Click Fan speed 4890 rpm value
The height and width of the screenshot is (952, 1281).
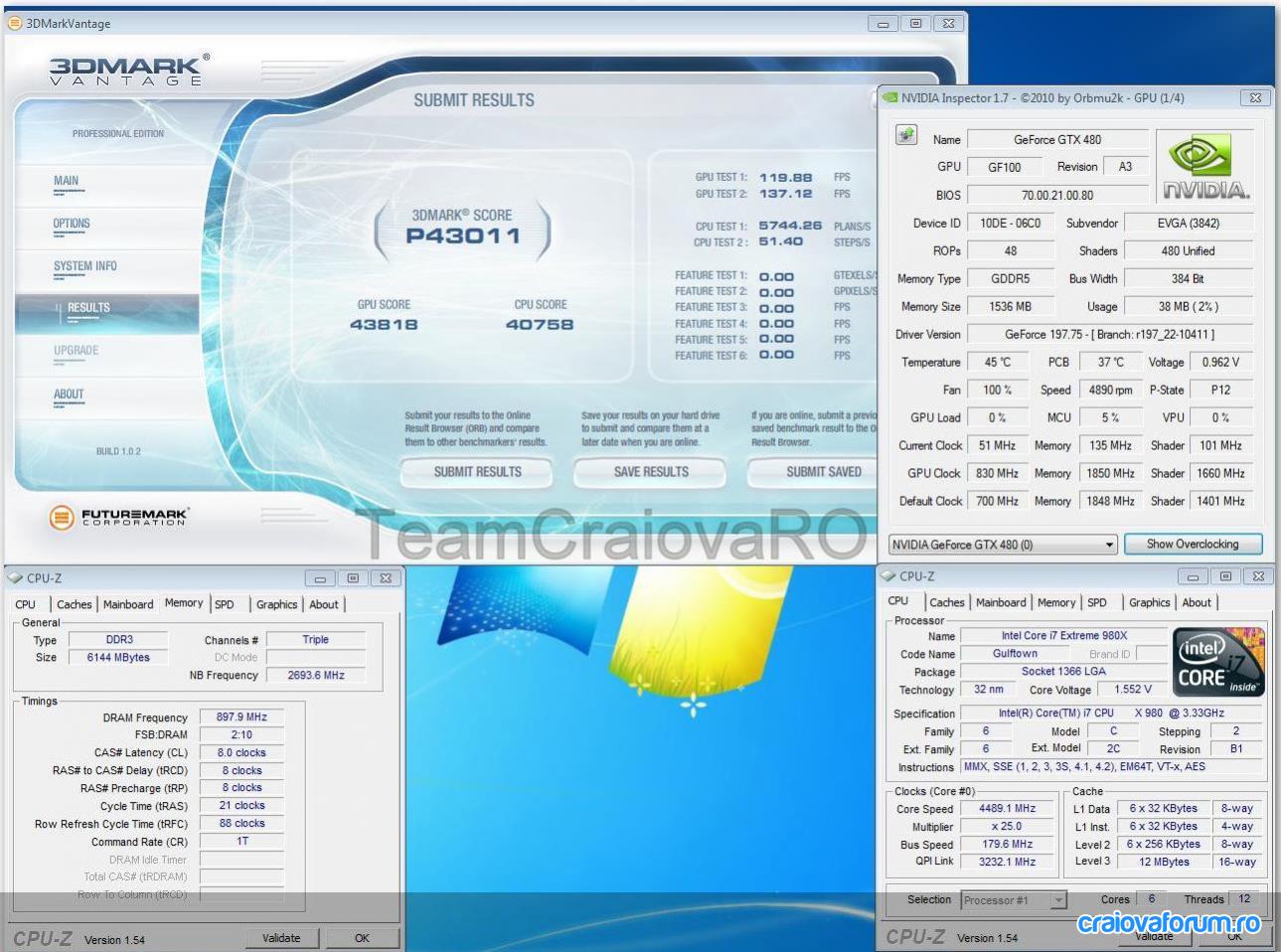coord(1109,391)
